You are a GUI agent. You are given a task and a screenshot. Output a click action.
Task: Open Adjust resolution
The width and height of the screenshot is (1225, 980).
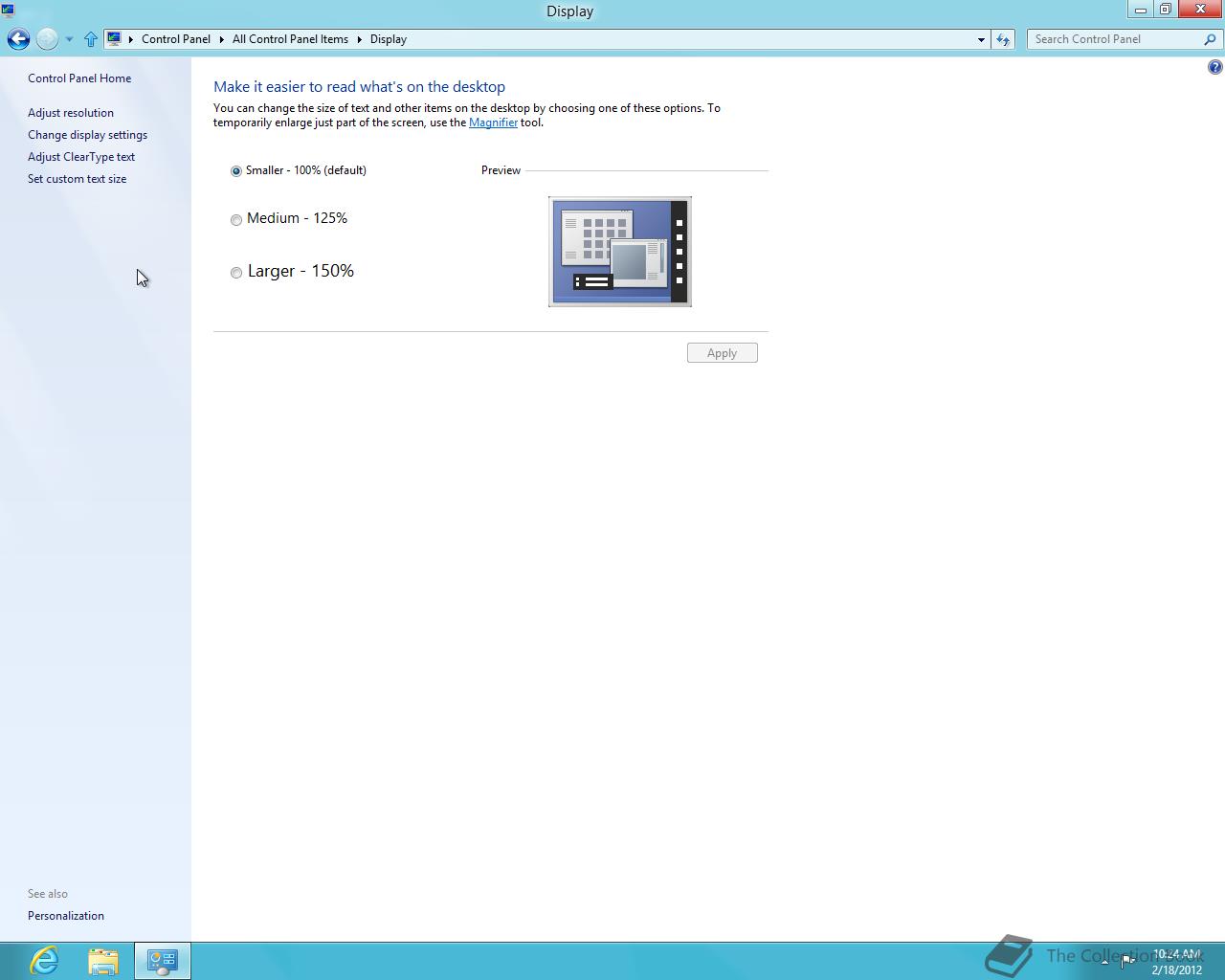(71, 113)
